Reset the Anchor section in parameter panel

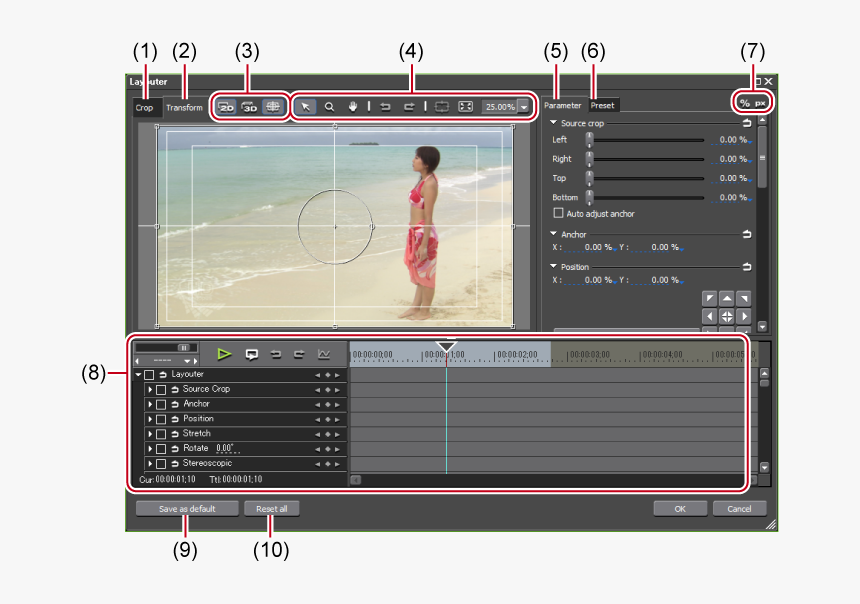tap(746, 234)
